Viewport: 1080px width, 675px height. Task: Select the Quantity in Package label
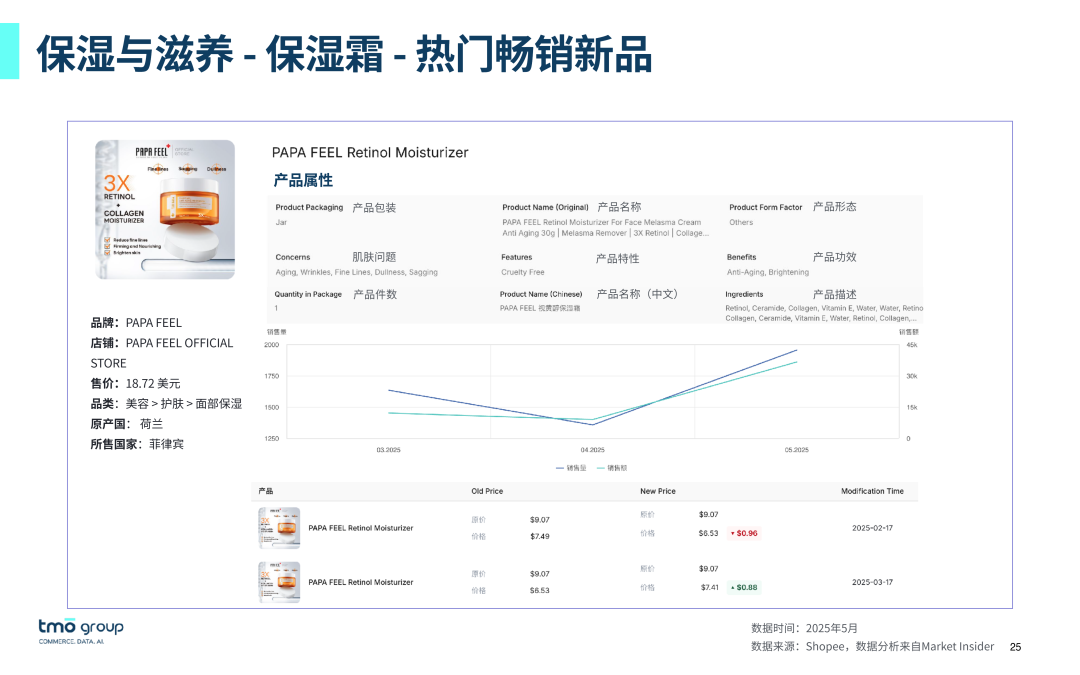pos(308,295)
